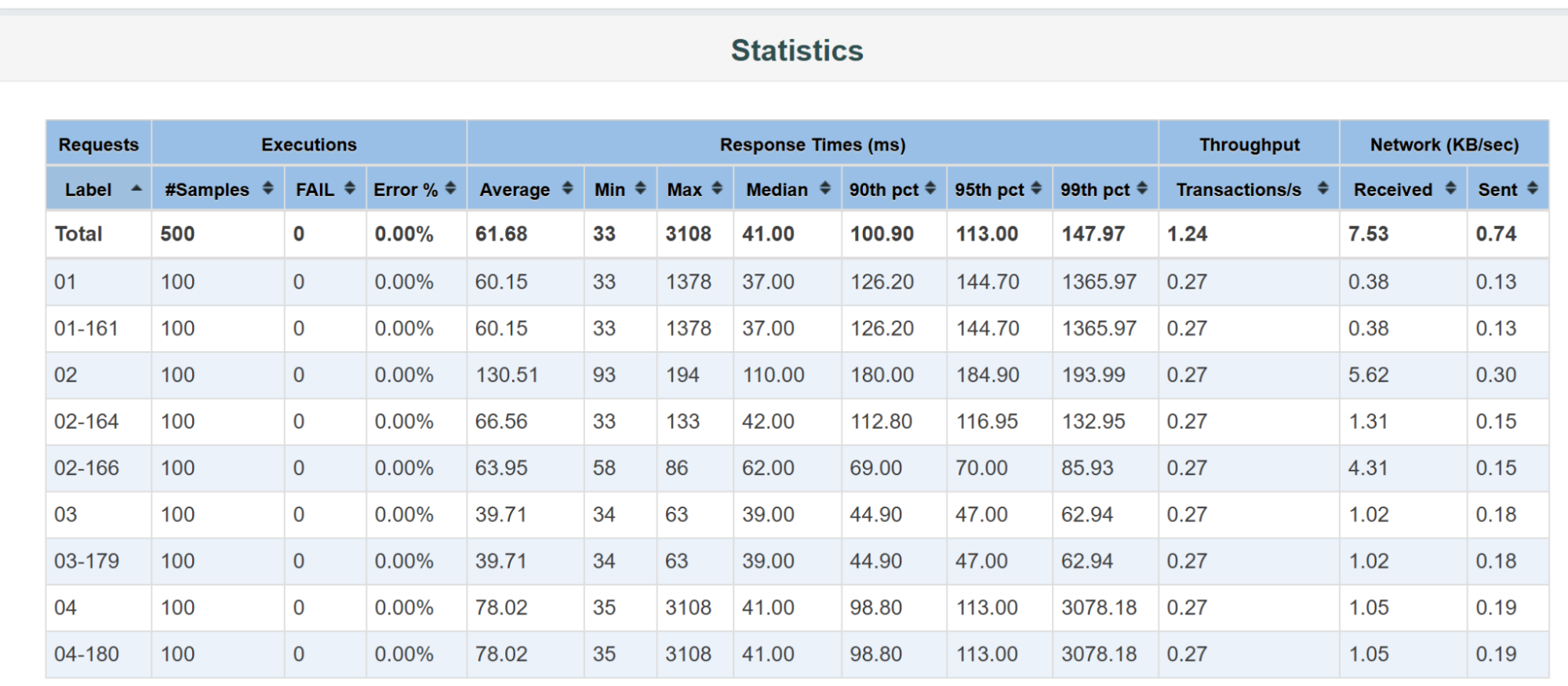Click sort arrows beside Transactions/s header

(1323, 188)
